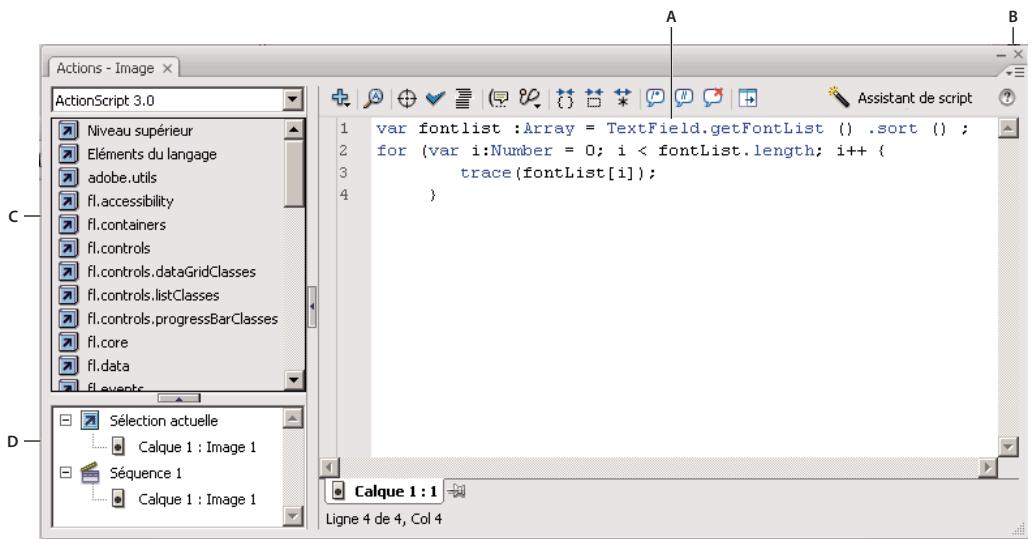Viewport: 1034px width, 539px height.
Task: Click code line 2 with the for loop
Action: click(x=630, y=150)
